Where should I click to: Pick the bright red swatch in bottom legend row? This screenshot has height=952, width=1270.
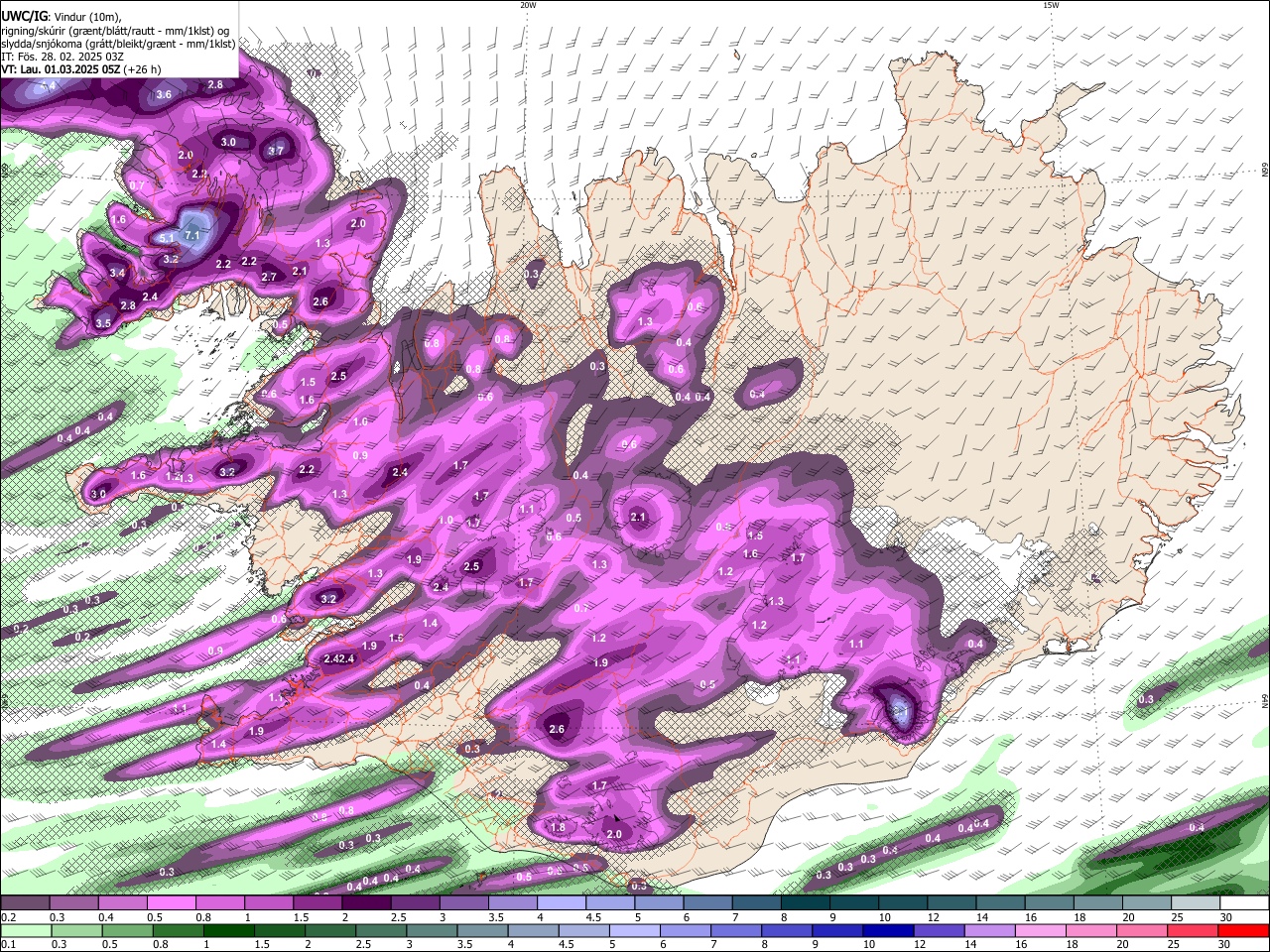coord(1243,930)
